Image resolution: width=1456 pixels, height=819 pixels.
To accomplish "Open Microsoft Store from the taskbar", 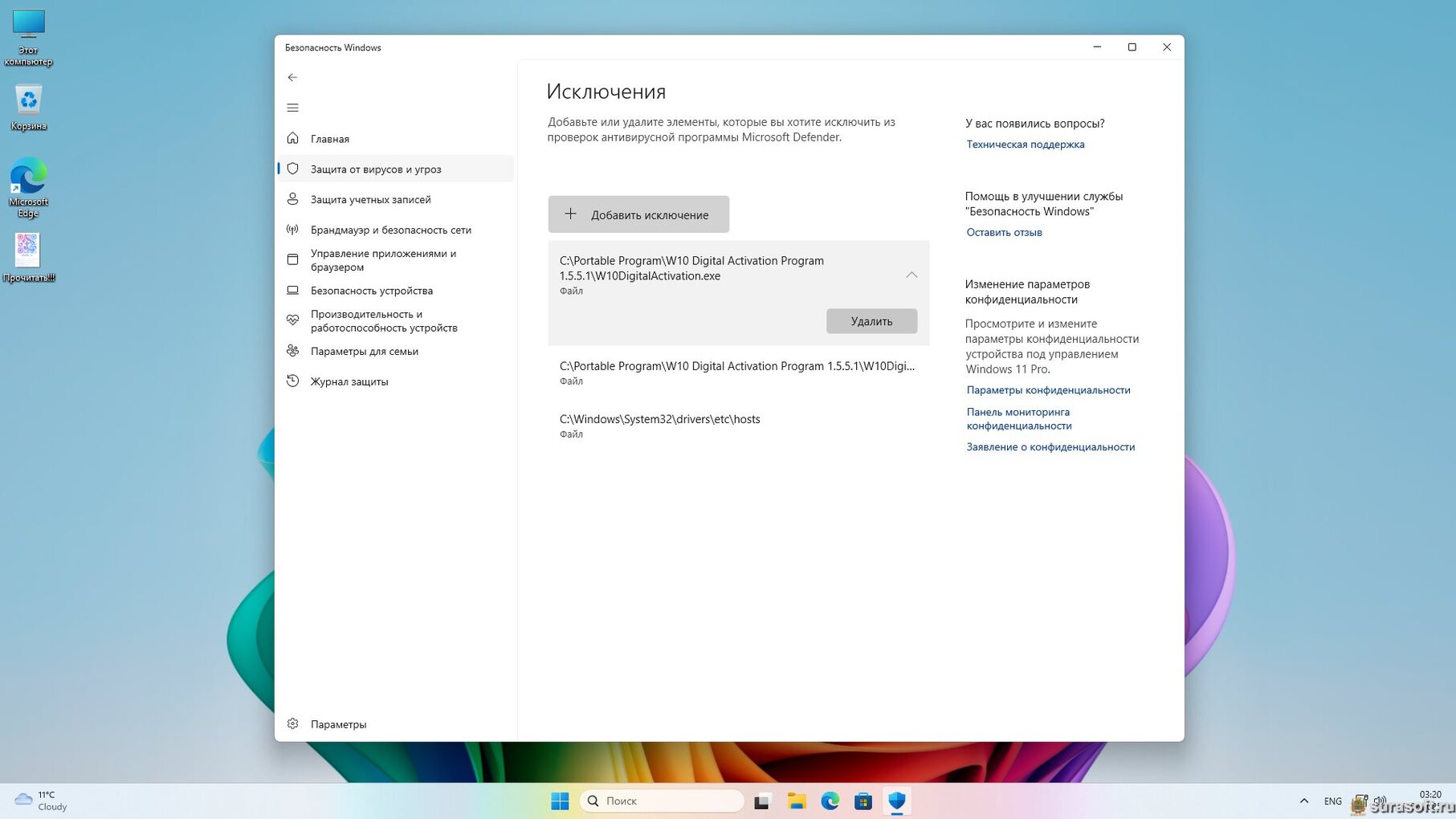I will tap(863, 801).
